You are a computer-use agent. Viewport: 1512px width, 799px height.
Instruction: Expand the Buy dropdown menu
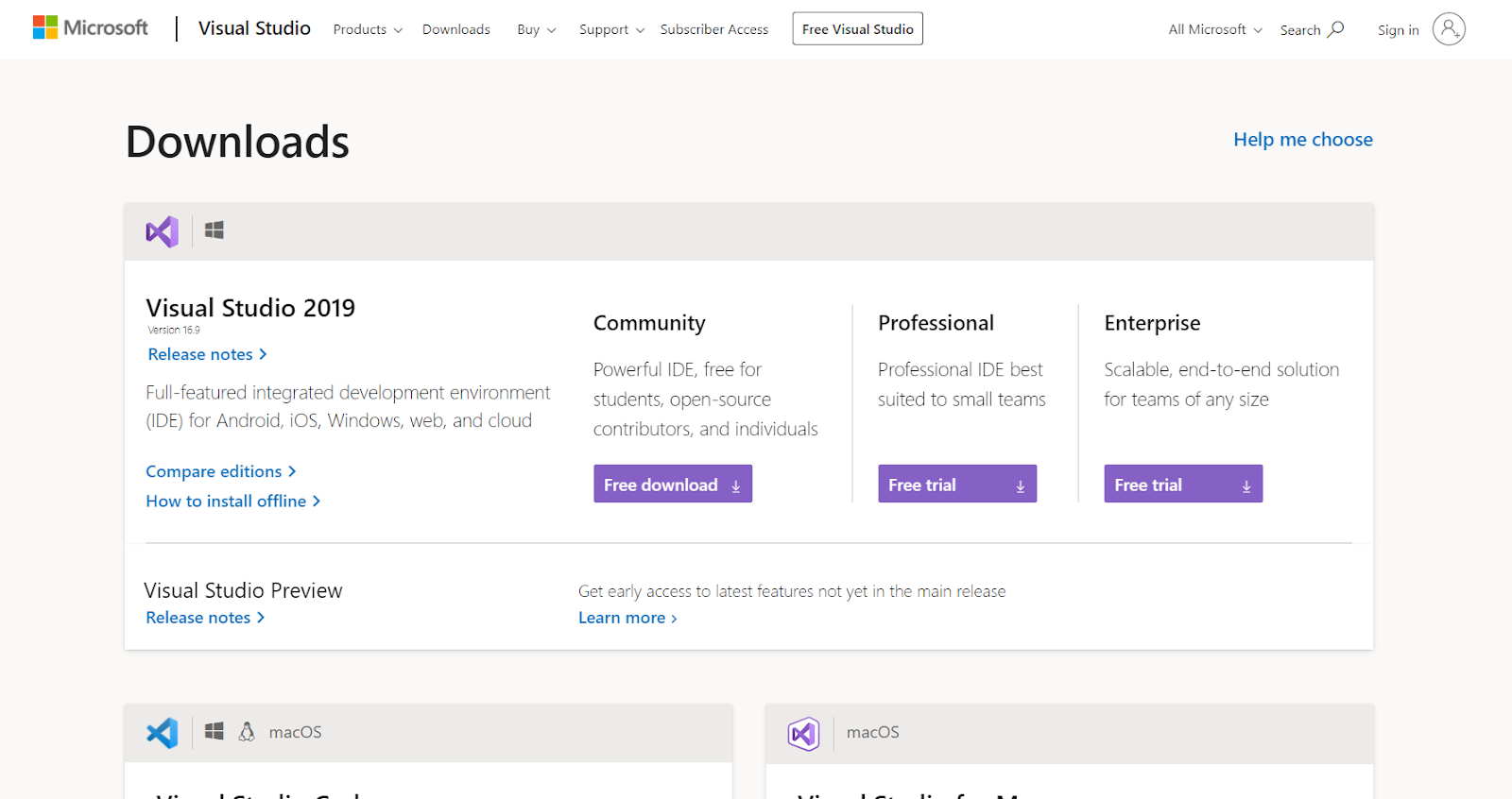(537, 29)
